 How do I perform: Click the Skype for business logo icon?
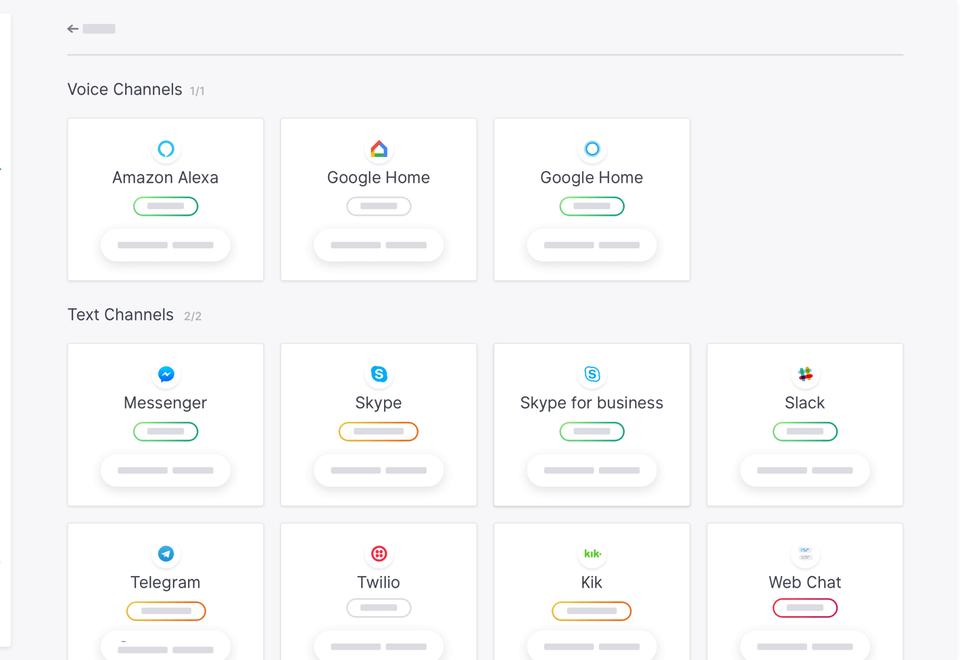pos(592,374)
